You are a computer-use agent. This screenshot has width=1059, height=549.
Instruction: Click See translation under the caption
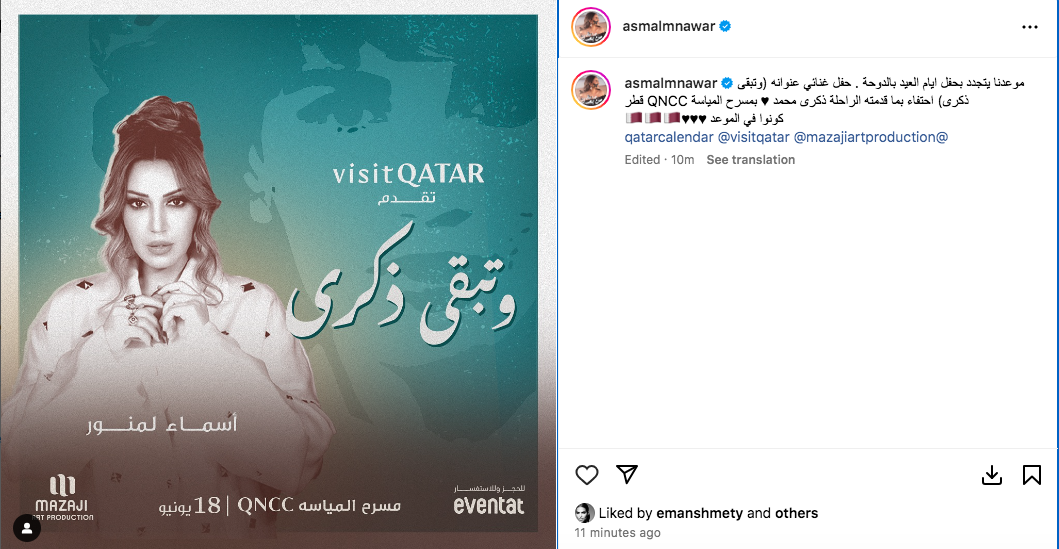pos(750,160)
